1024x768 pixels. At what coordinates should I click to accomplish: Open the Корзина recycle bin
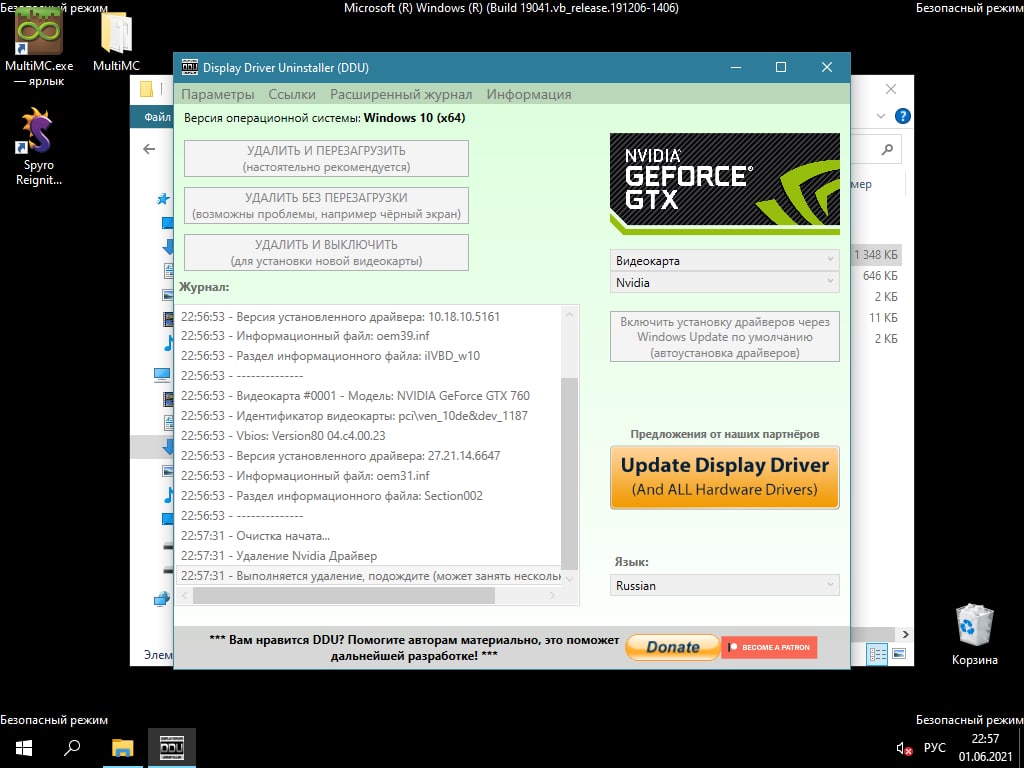point(974,635)
